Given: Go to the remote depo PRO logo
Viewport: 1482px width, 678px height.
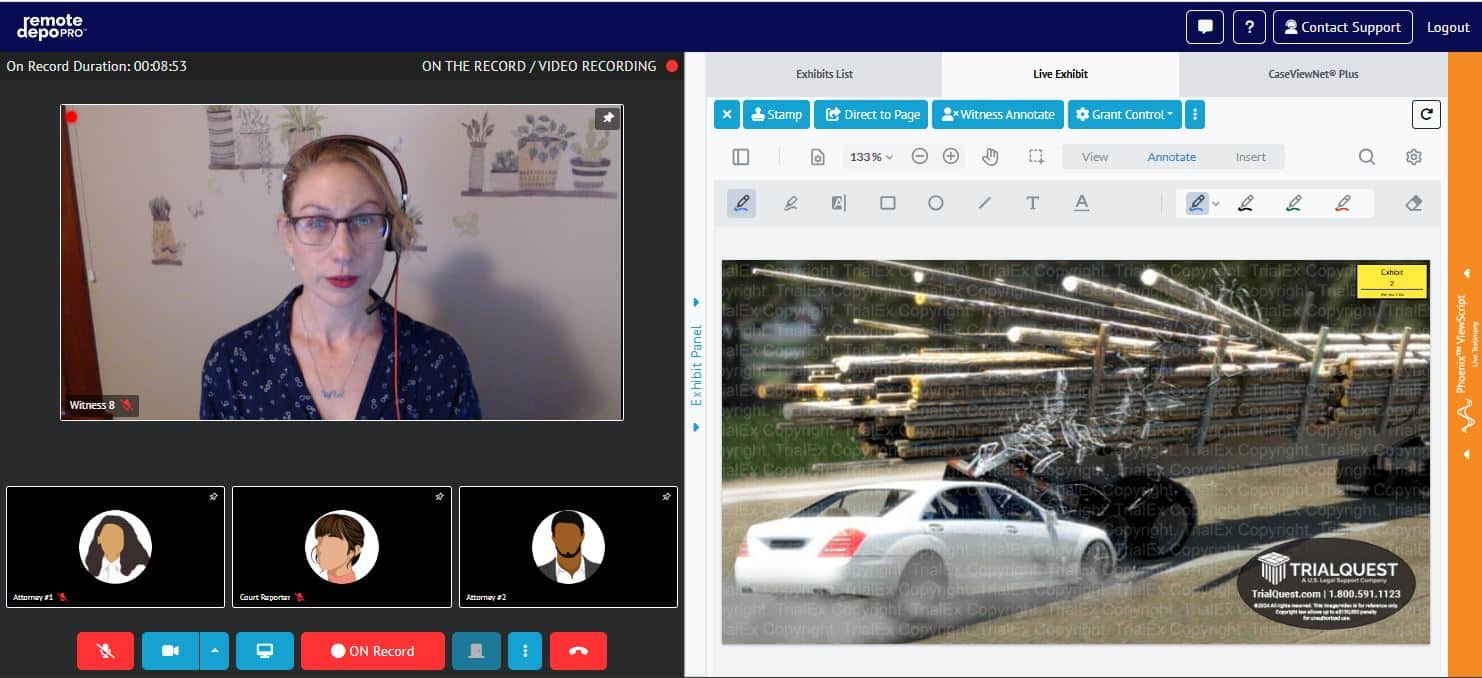Looking at the screenshot, I should click(x=51, y=27).
